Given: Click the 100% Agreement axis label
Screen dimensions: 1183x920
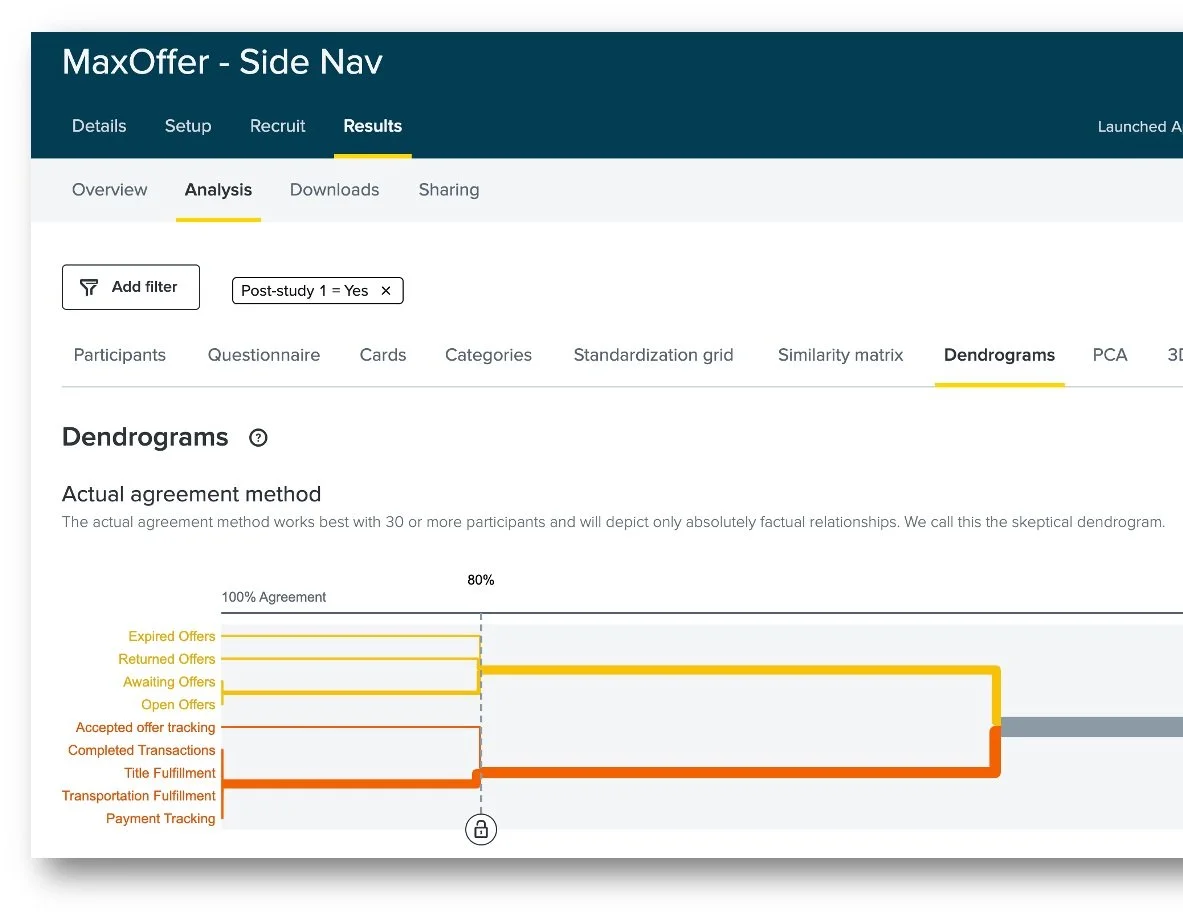Looking at the screenshot, I should [x=273, y=597].
